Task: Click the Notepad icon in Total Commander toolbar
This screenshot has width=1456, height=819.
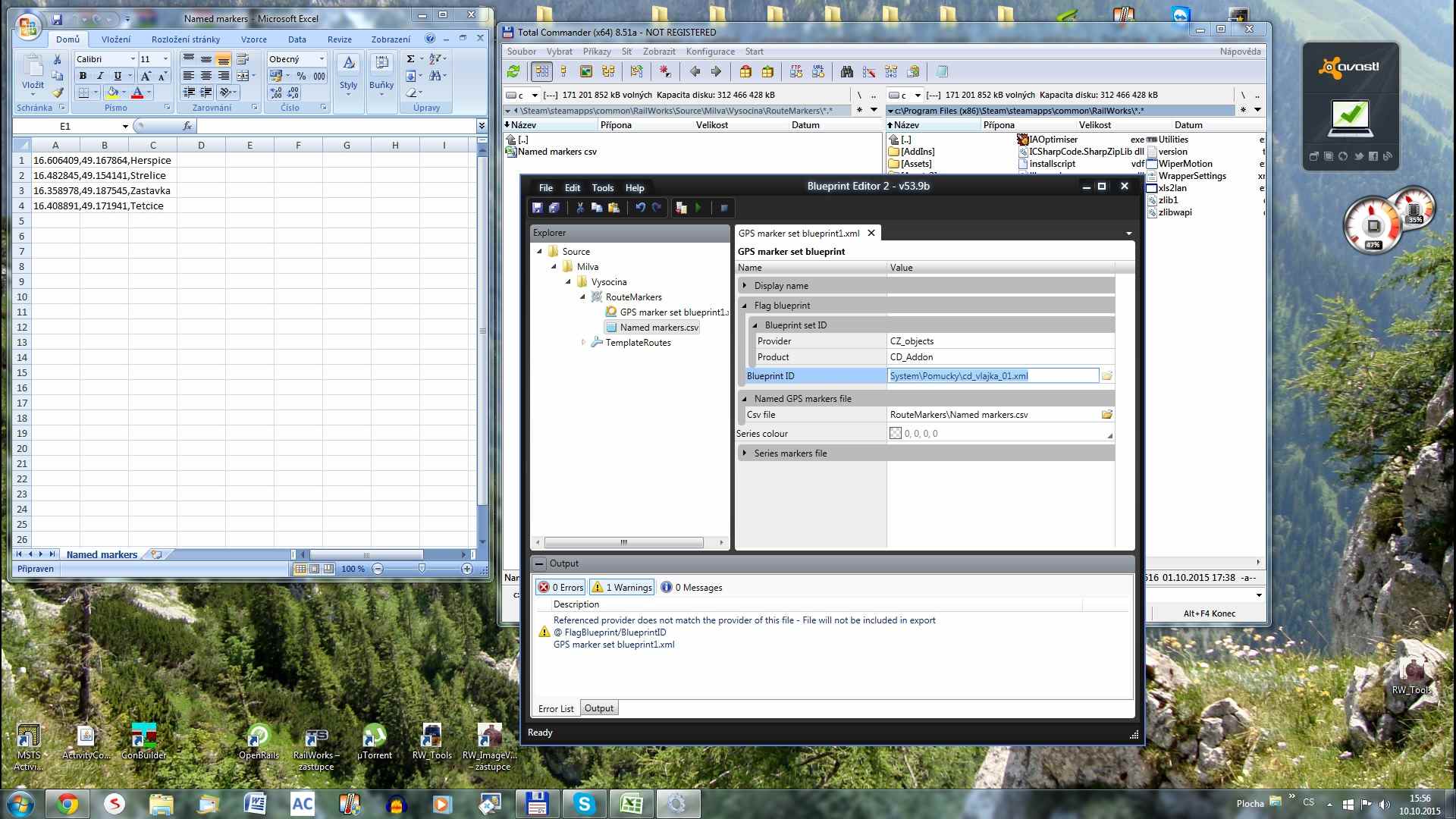Action: (x=942, y=71)
